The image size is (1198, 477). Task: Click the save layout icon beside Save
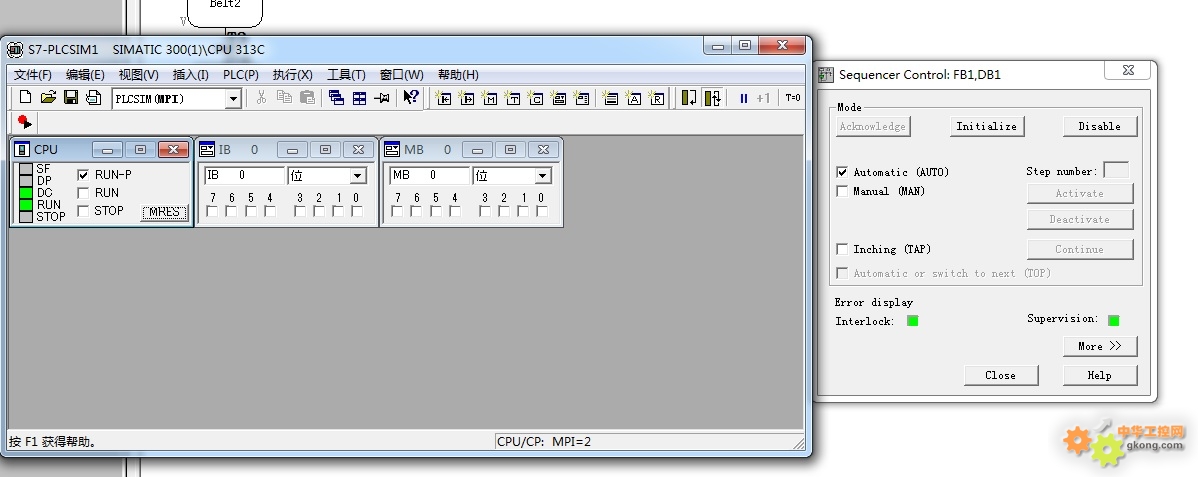click(93, 98)
